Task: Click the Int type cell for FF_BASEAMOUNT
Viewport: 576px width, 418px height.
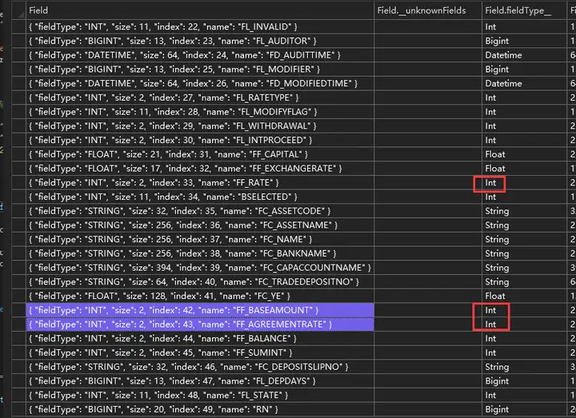Action: click(x=524, y=310)
